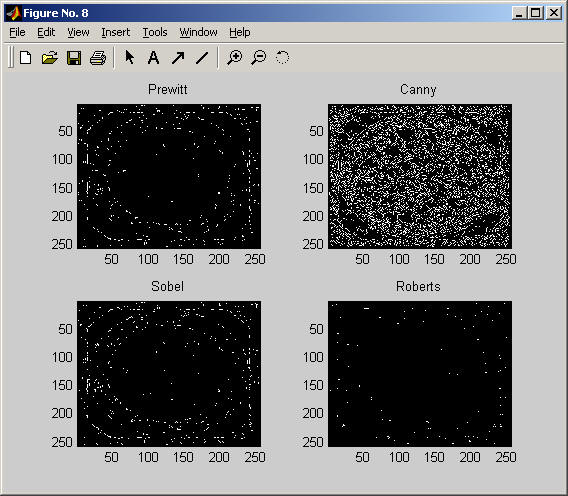Expand the Insert menu
Viewport: 568px width, 496px height.
116,32
